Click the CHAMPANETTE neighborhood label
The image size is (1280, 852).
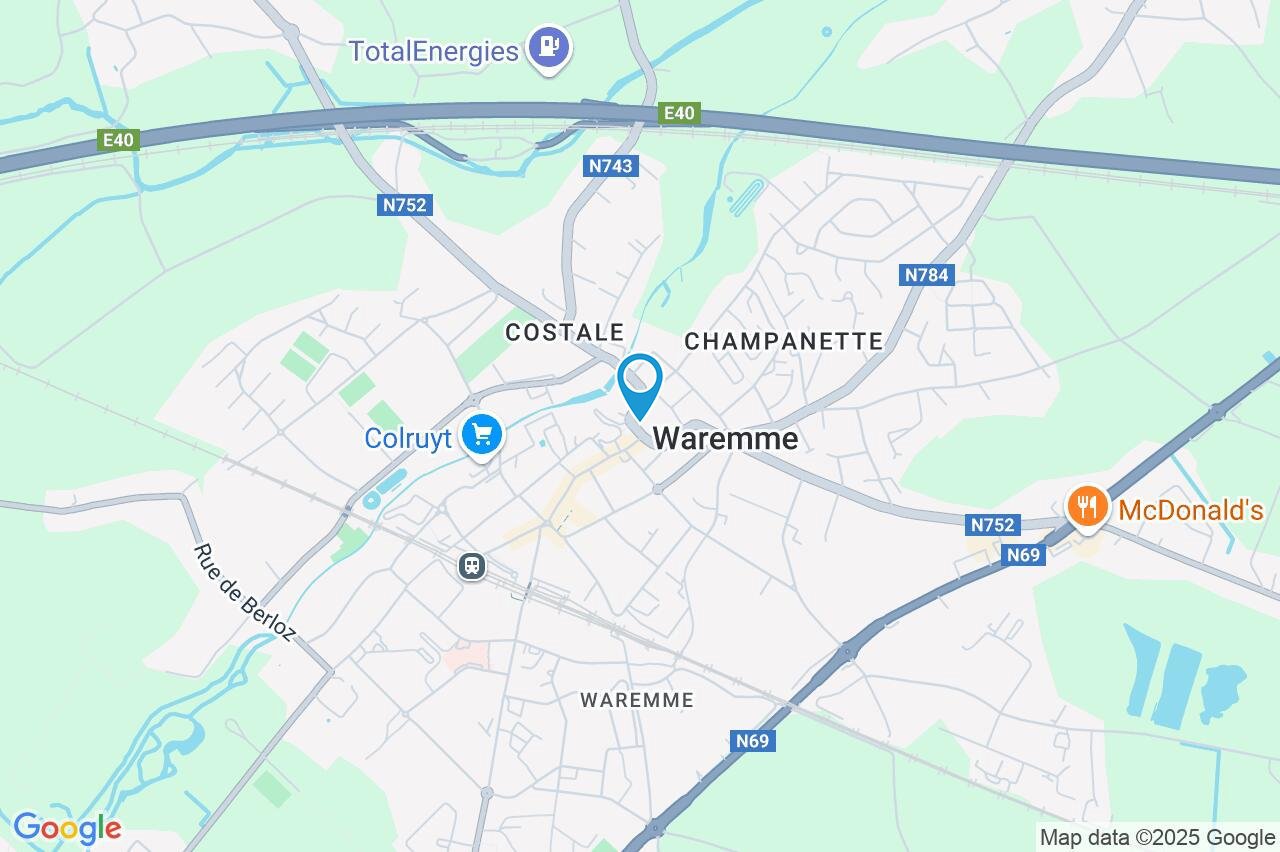[784, 341]
